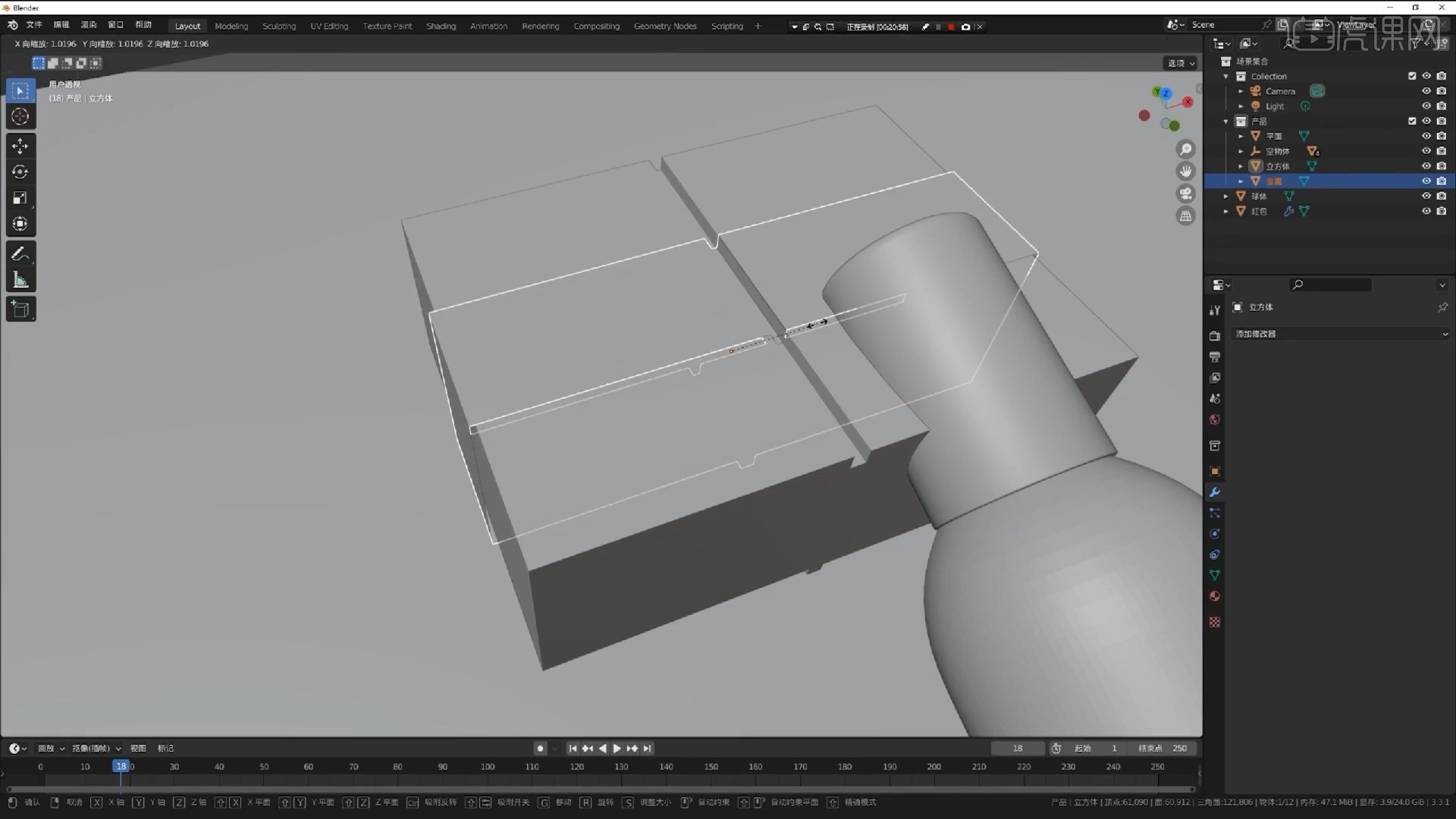Switch to the UV Editing workspace tab
The width and height of the screenshot is (1456, 819).
(x=329, y=26)
